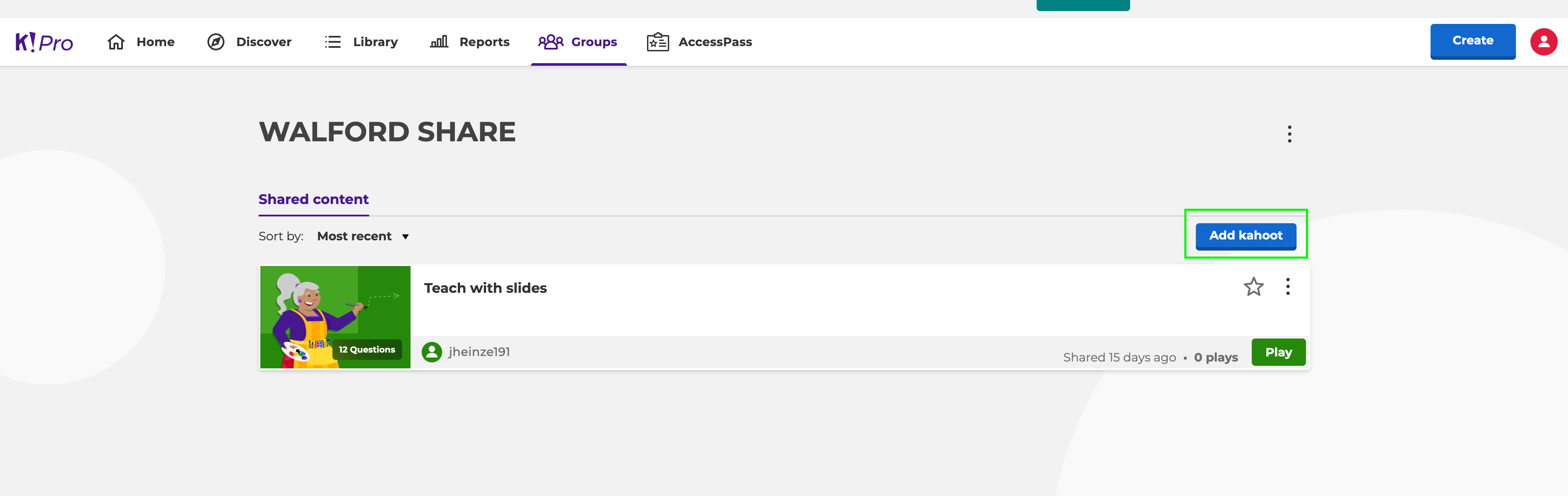The width and height of the screenshot is (1568, 496).
Task: Click the Groups people icon
Action: click(550, 42)
